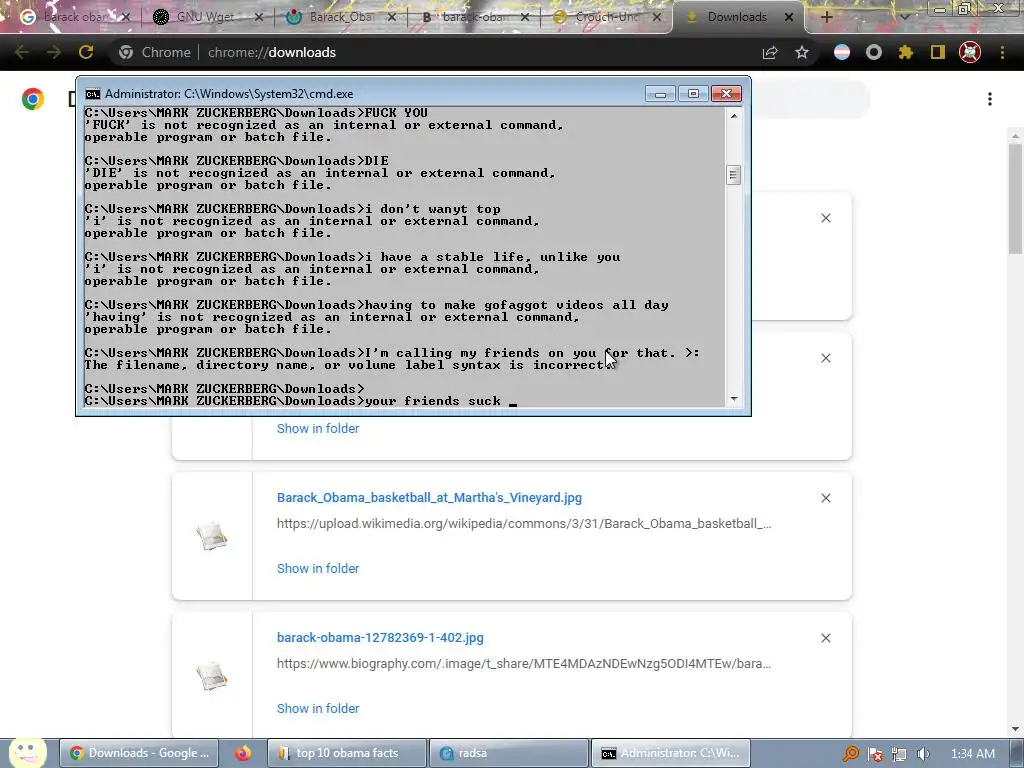Open barack-obama-12782369-1-402.jpg file link

380,637
